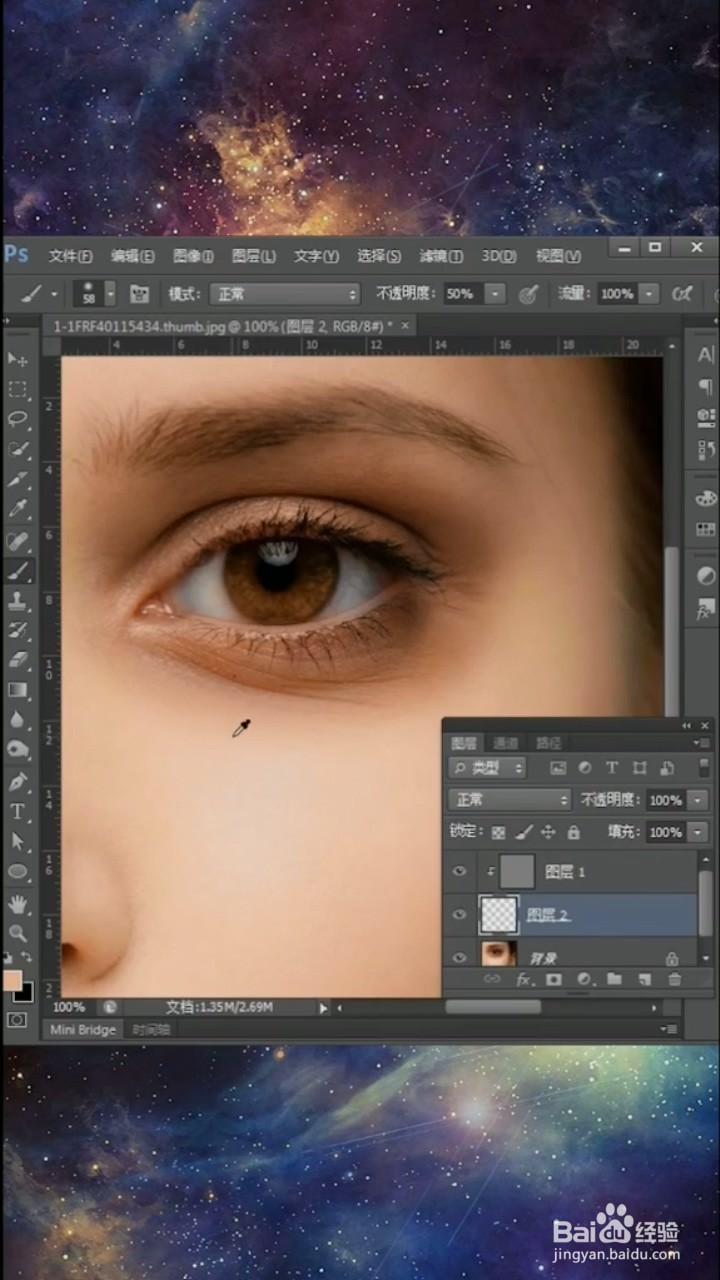
Task: Open the 图像(I) menu
Action: tap(193, 256)
